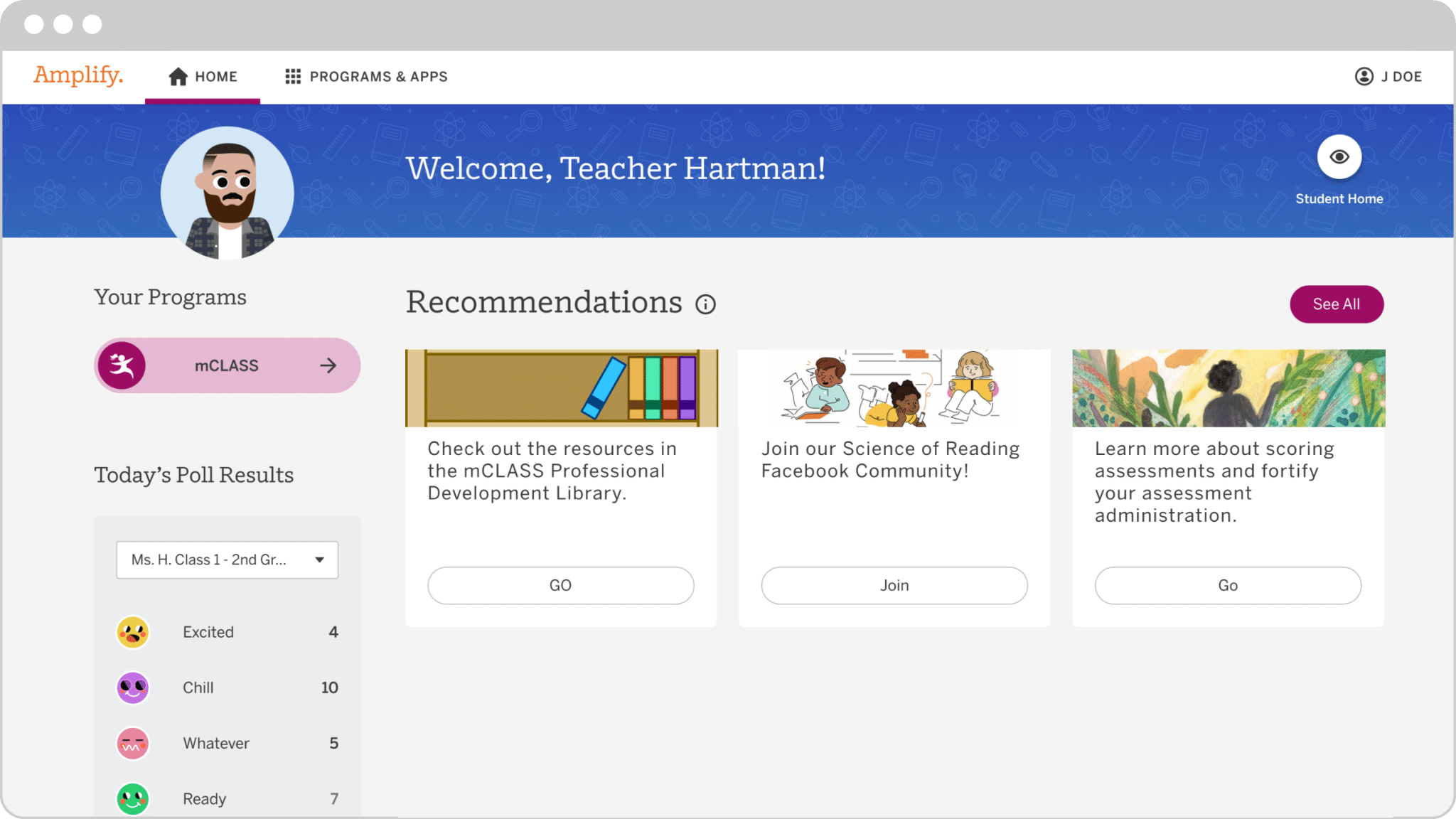This screenshot has width=1456, height=819.
Task: Click the mCLASS running figure icon
Action: [122, 365]
